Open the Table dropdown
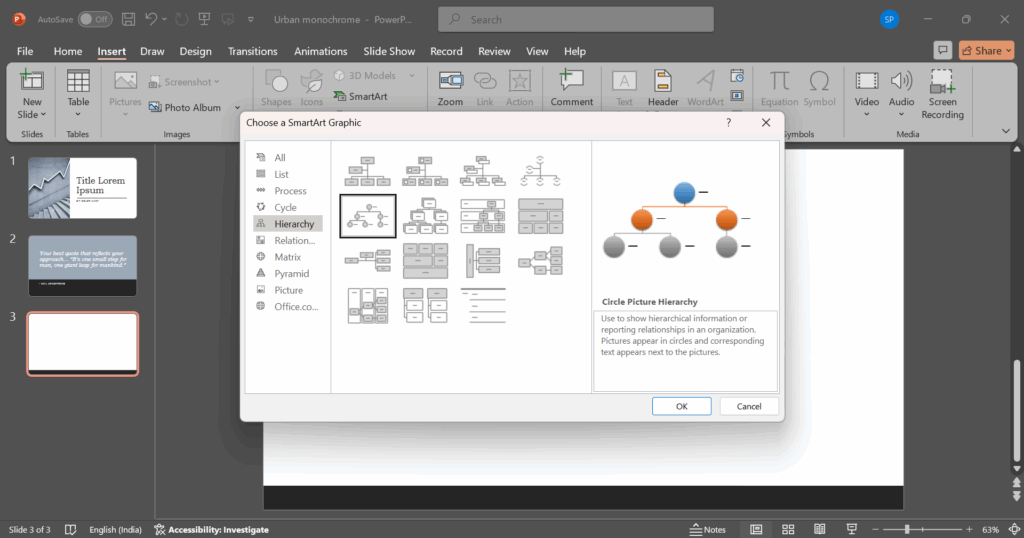The image size is (1024, 538). click(78, 114)
